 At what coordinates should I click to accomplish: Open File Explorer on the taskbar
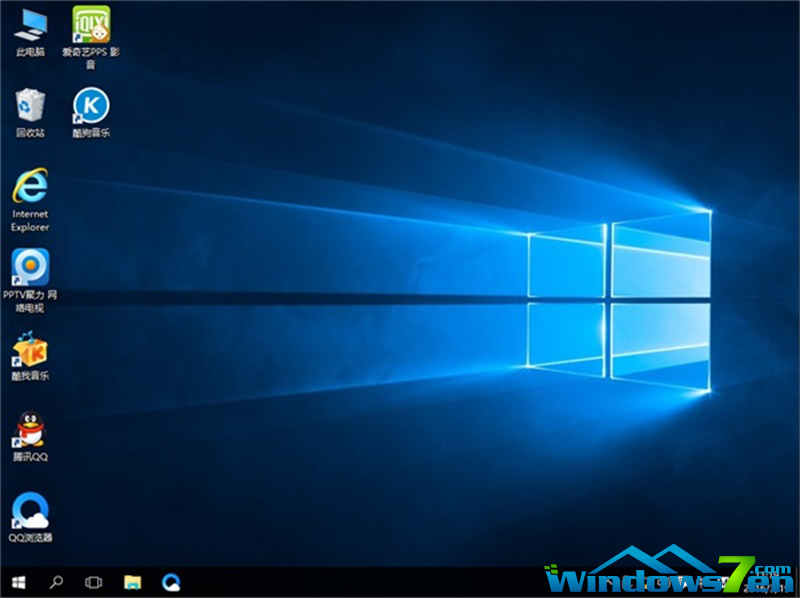click(132, 582)
